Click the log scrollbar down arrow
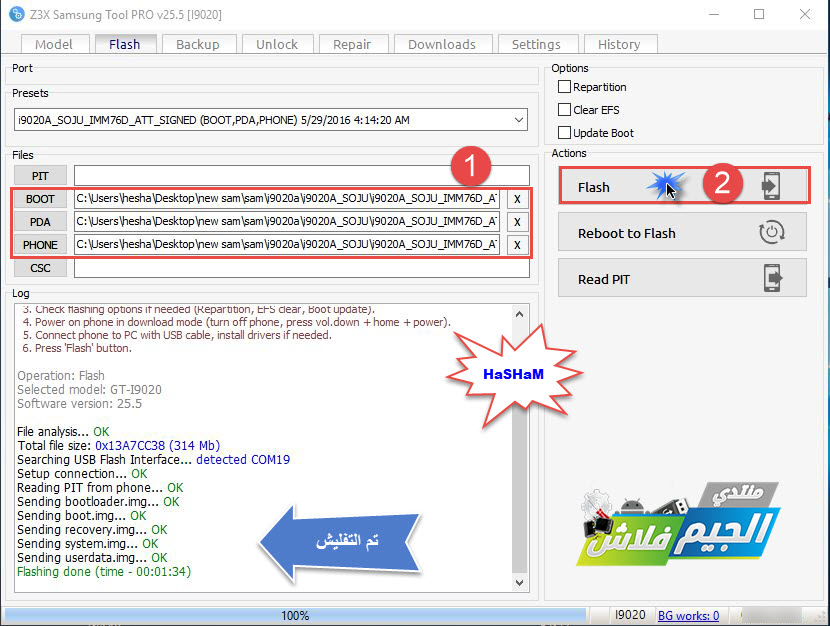This screenshot has width=830, height=626. click(x=519, y=583)
